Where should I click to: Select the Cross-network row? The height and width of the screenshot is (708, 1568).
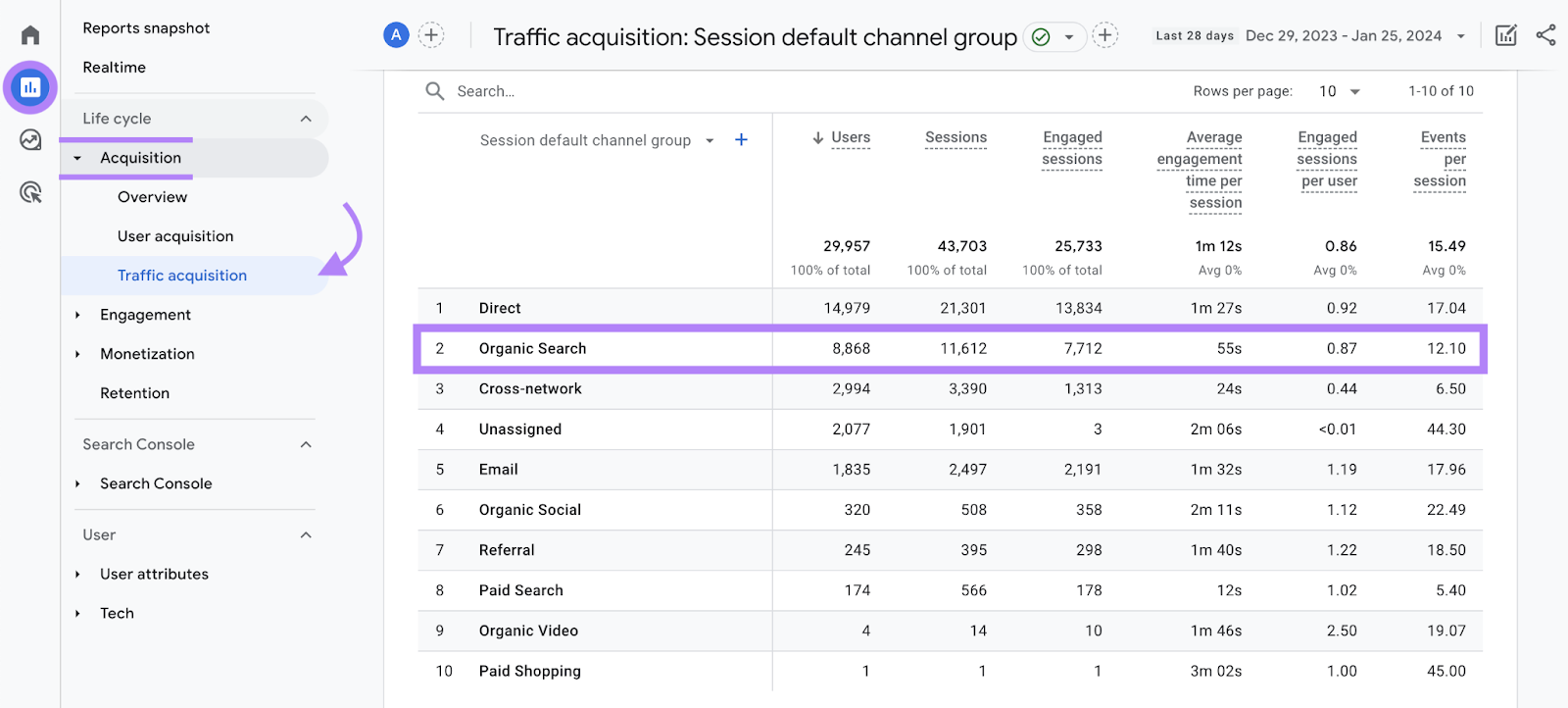950,389
